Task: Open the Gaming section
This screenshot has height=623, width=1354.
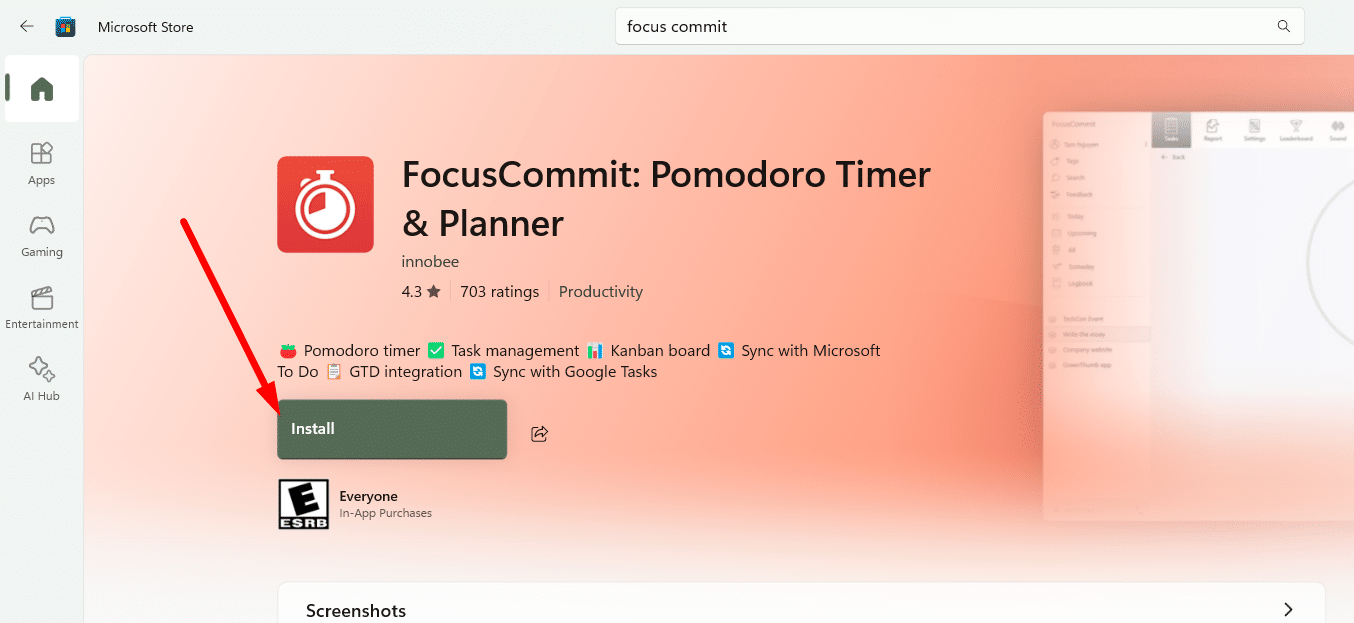Action: click(x=42, y=235)
